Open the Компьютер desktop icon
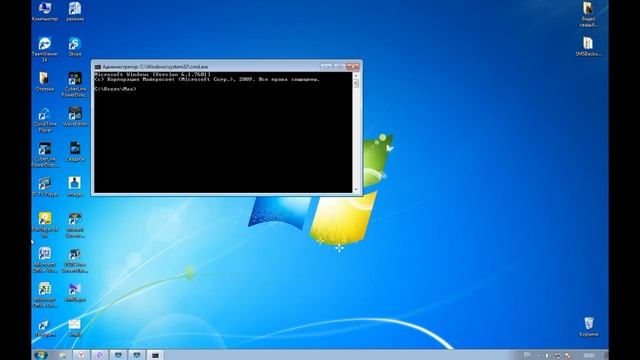The height and width of the screenshot is (360, 640). point(44,11)
